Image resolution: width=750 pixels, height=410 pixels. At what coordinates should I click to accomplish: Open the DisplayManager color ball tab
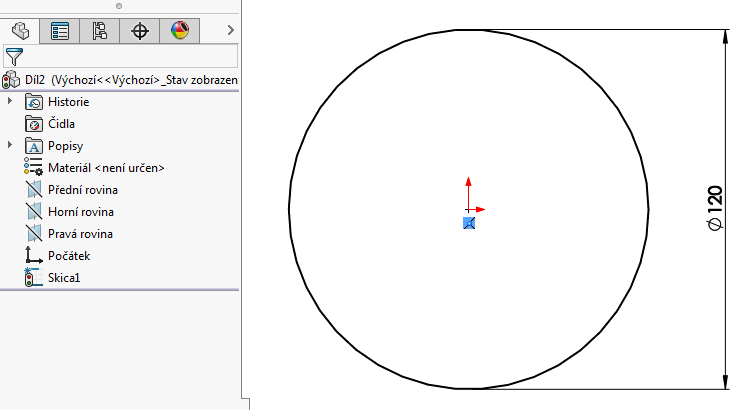pos(180,31)
